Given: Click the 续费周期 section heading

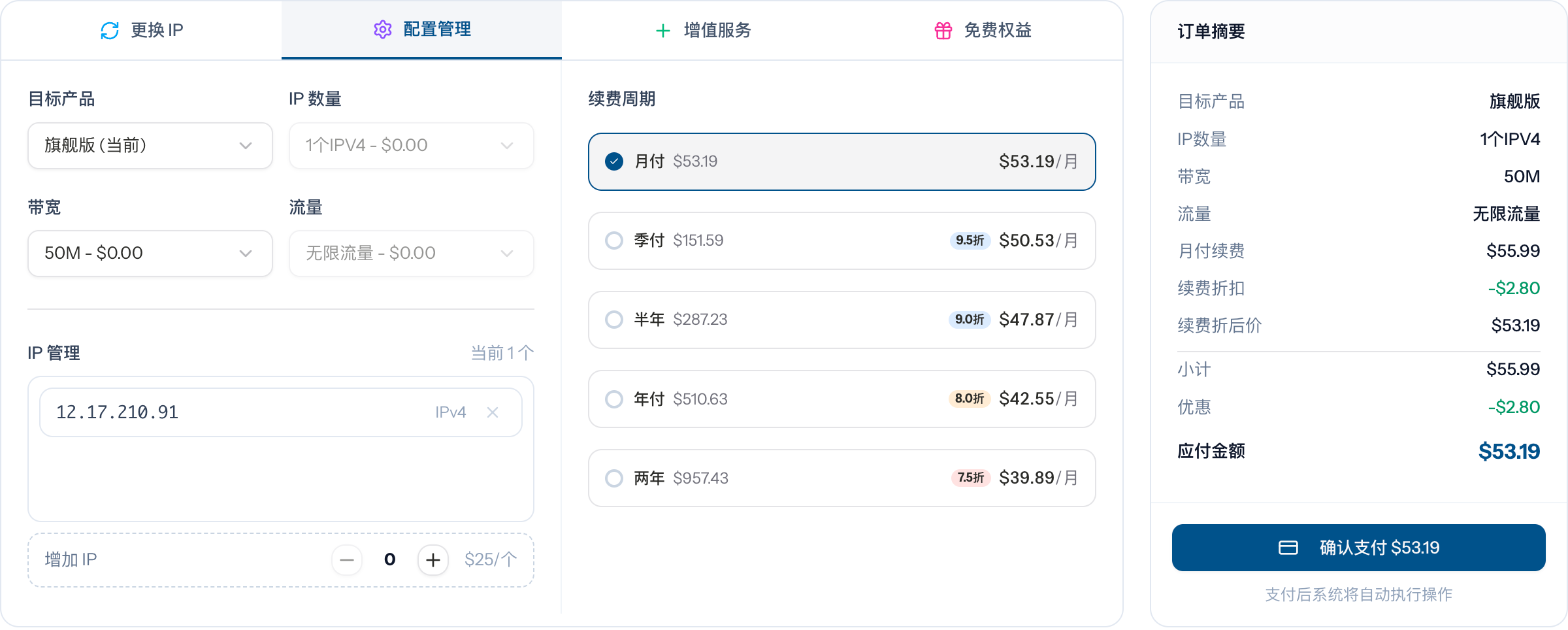Looking at the screenshot, I should point(622,99).
